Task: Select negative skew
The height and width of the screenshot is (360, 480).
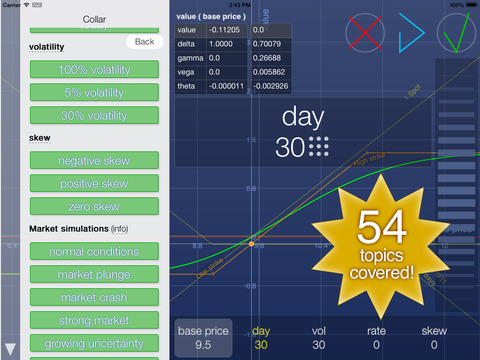Action: 94,161
